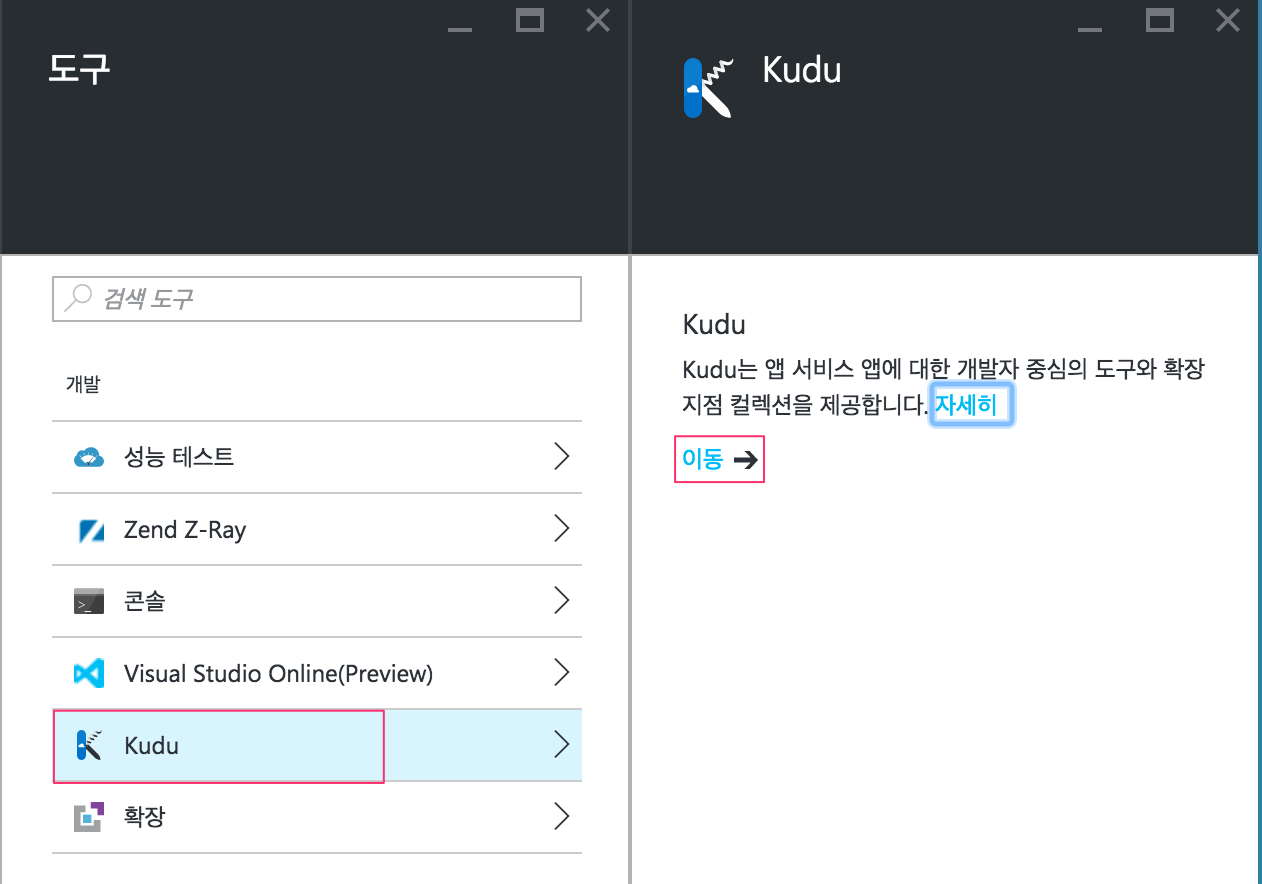
Task: Click the search magnifier icon
Action: [x=77, y=298]
